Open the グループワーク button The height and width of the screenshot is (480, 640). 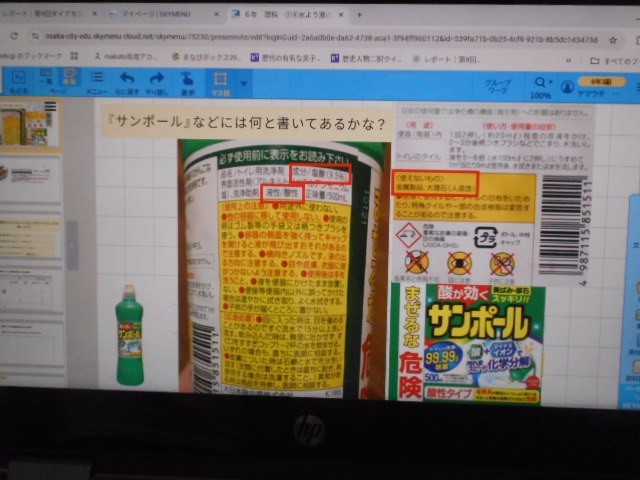498,86
